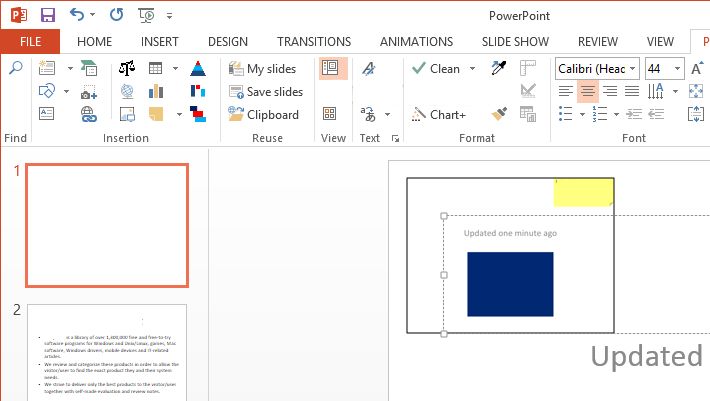Align text right
710x401 pixels.
tap(610, 91)
